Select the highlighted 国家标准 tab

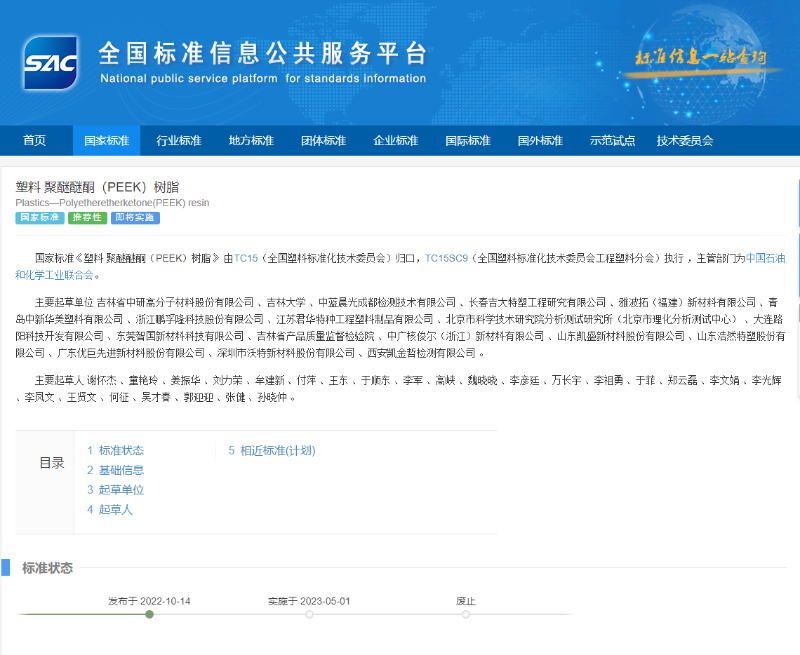pos(107,140)
